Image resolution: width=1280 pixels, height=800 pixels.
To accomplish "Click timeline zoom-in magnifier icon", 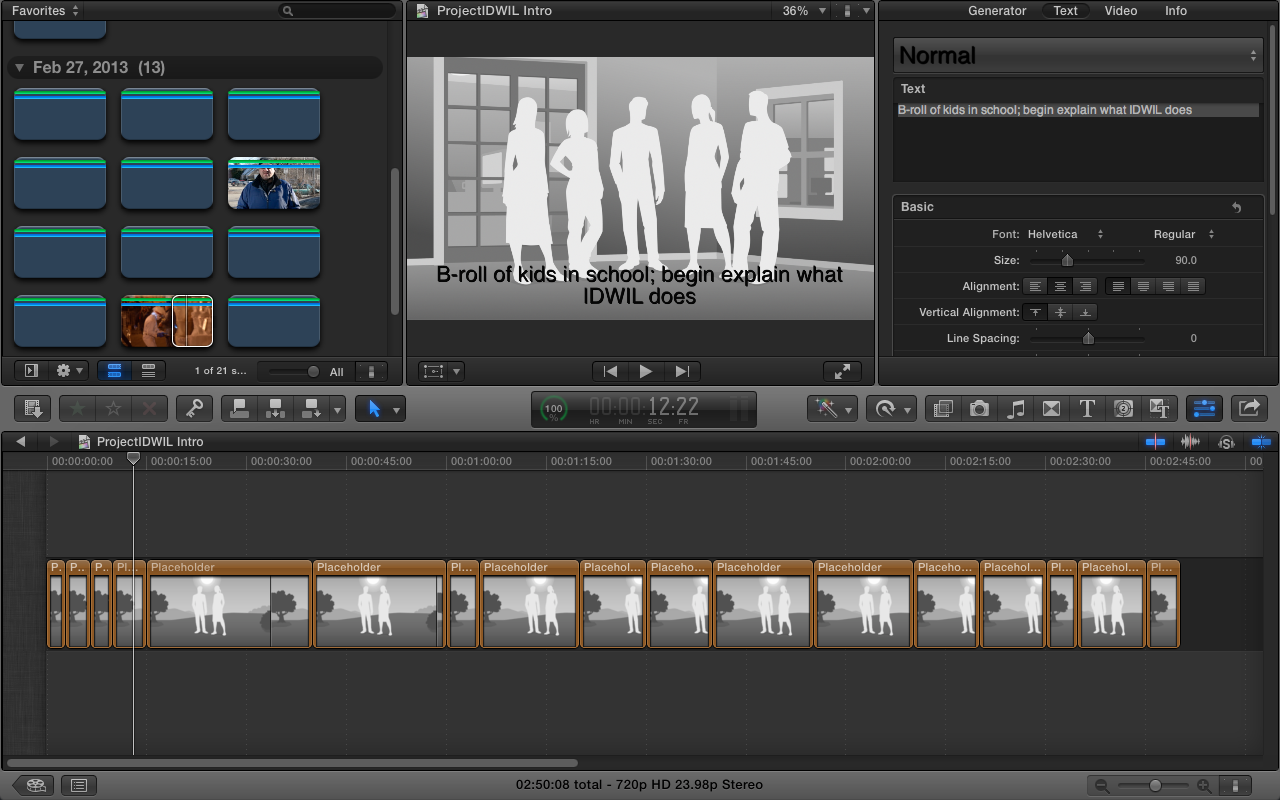I will click(x=1204, y=786).
